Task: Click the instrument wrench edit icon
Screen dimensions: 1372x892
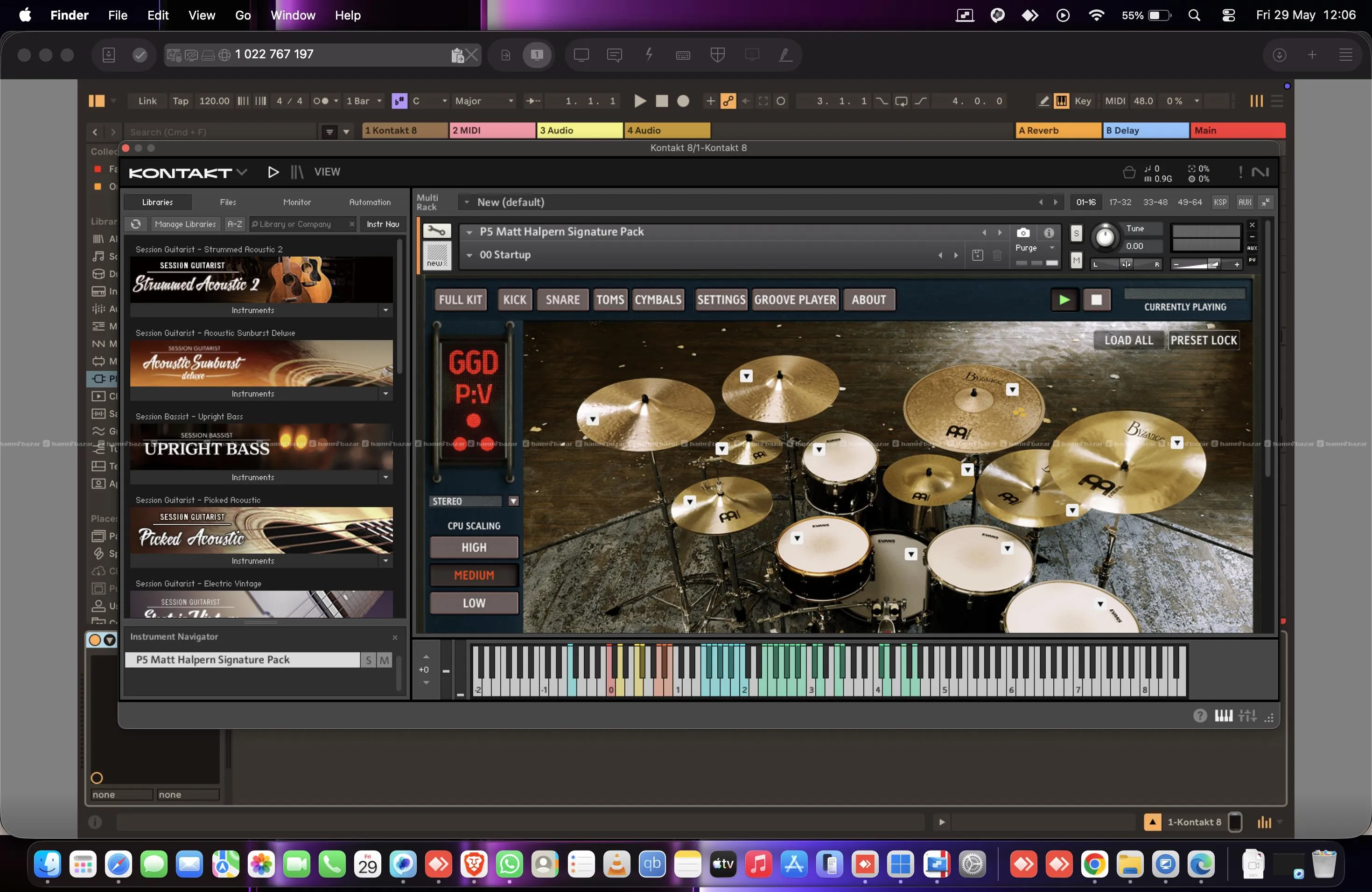Action: (x=437, y=231)
